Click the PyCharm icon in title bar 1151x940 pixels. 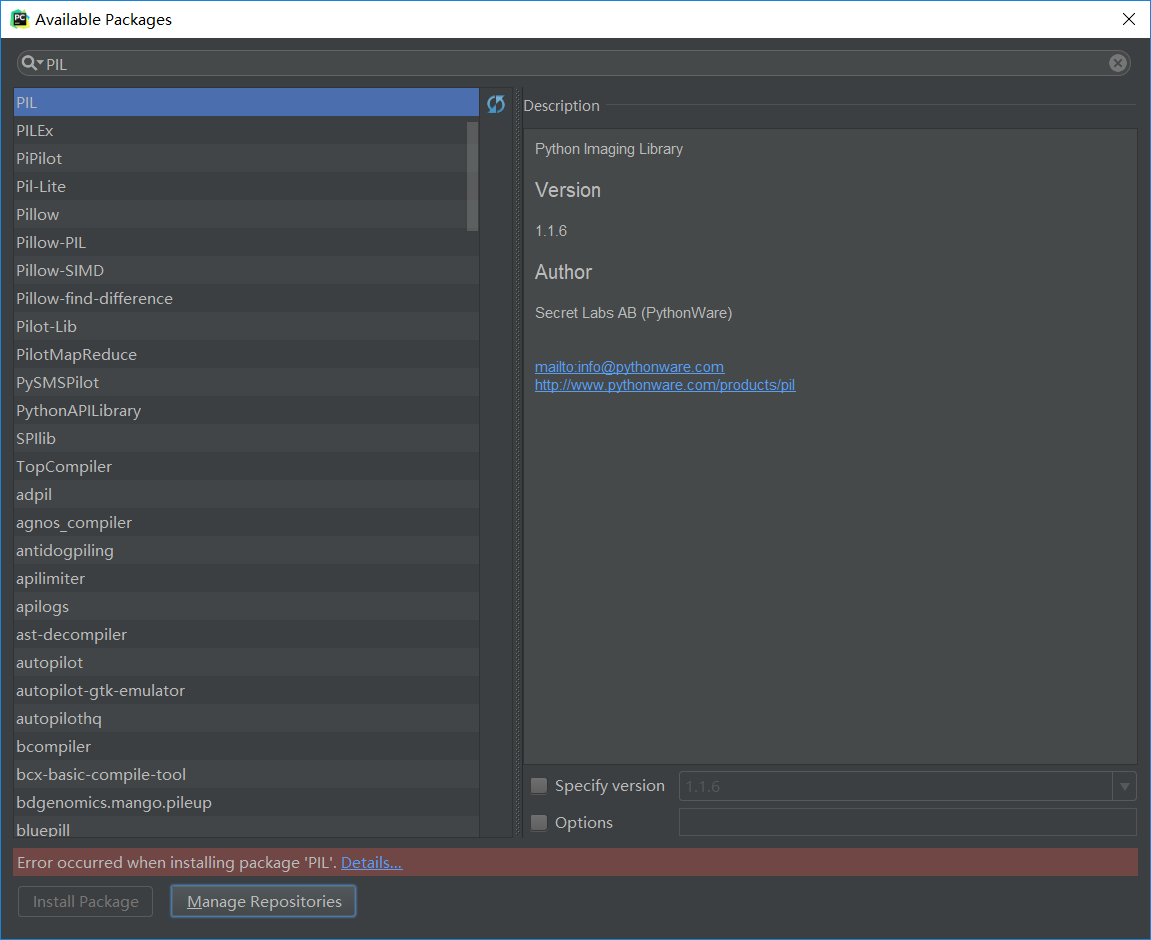(x=19, y=19)
